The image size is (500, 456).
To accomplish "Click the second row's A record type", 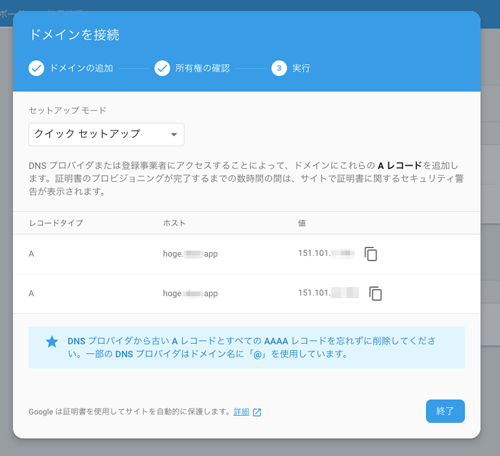I will (x=31, y=293).
